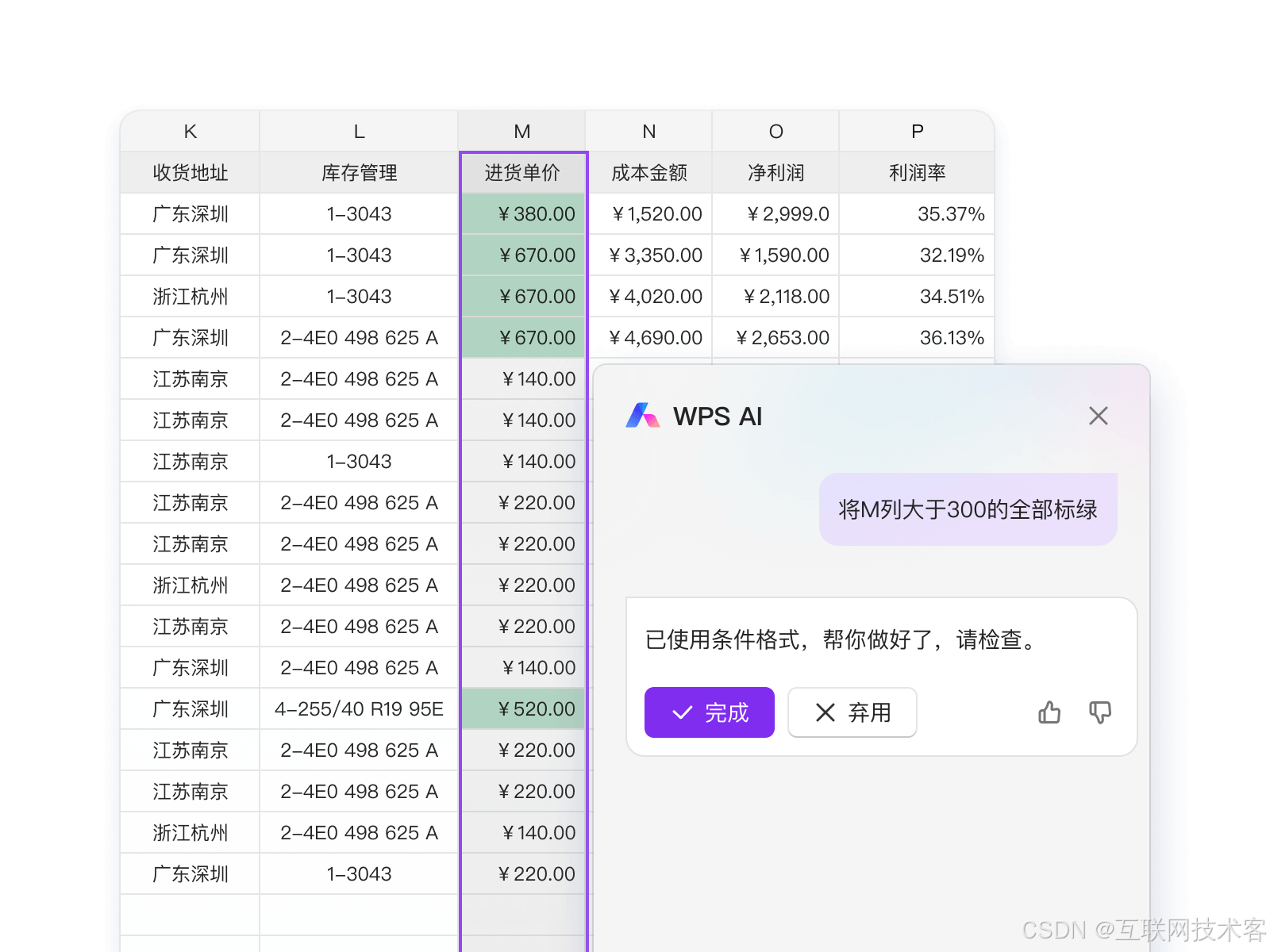
Task: Select profit rate cell 32.19%
Action: coord(917,255)
